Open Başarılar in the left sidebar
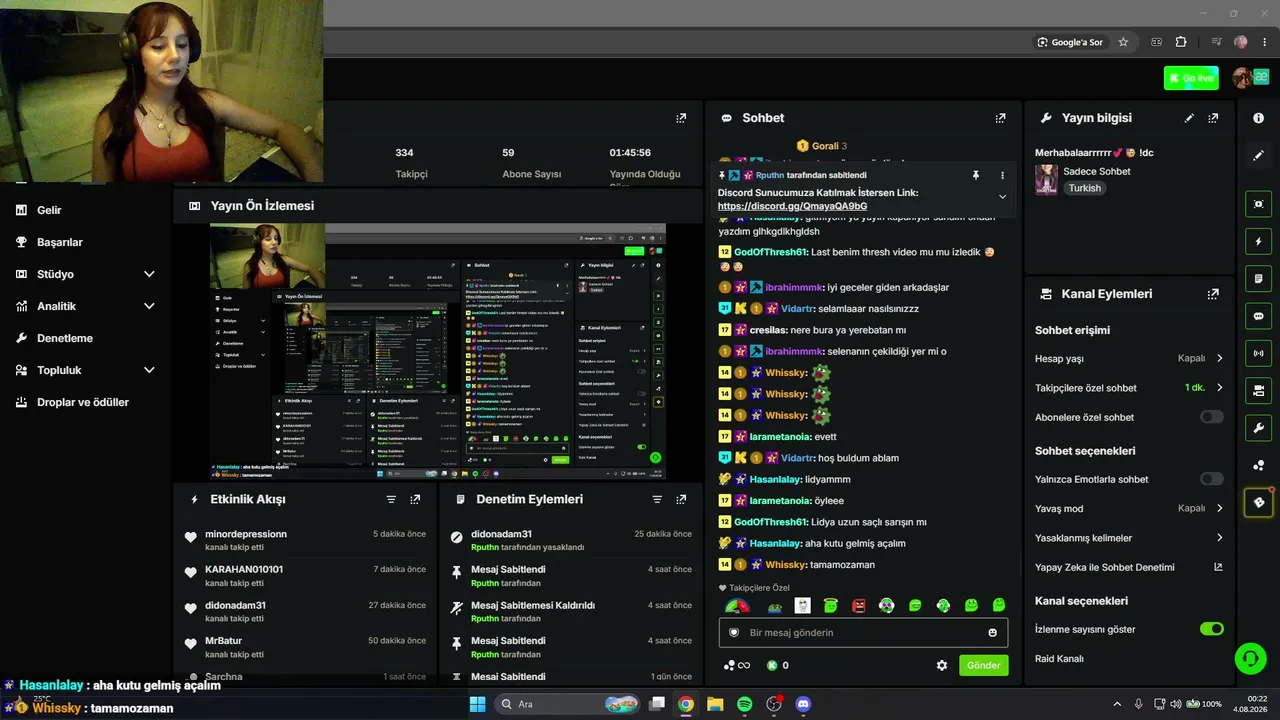 (x=59, y=242)
